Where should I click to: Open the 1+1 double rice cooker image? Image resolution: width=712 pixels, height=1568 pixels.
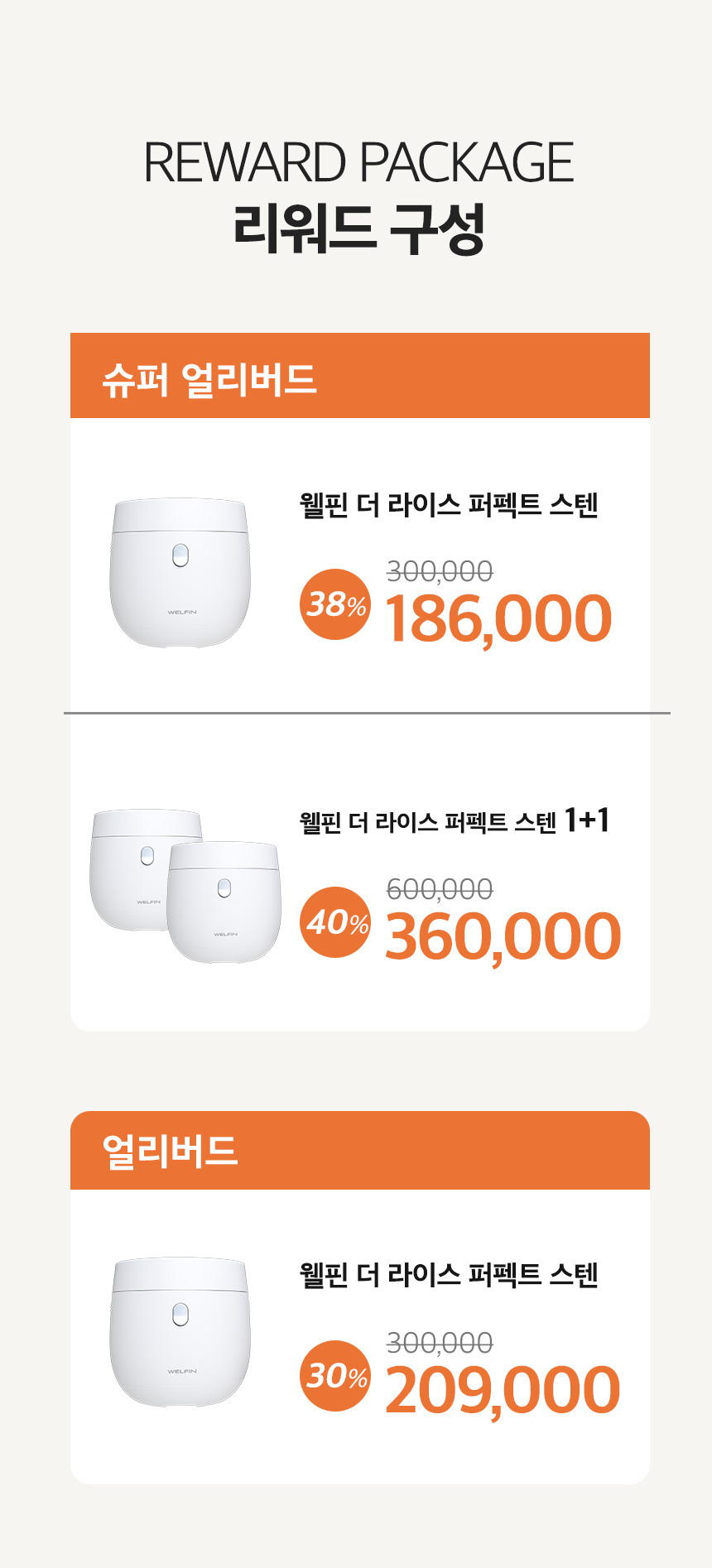[x=185, y=885]
